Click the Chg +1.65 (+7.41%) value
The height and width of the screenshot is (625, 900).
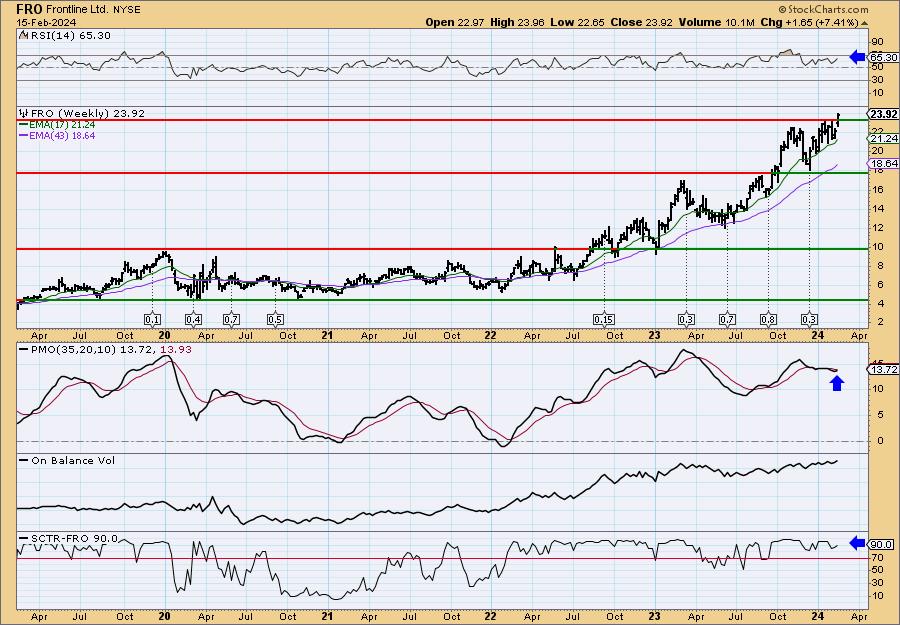pyautogui.click(x=809, y=22)
